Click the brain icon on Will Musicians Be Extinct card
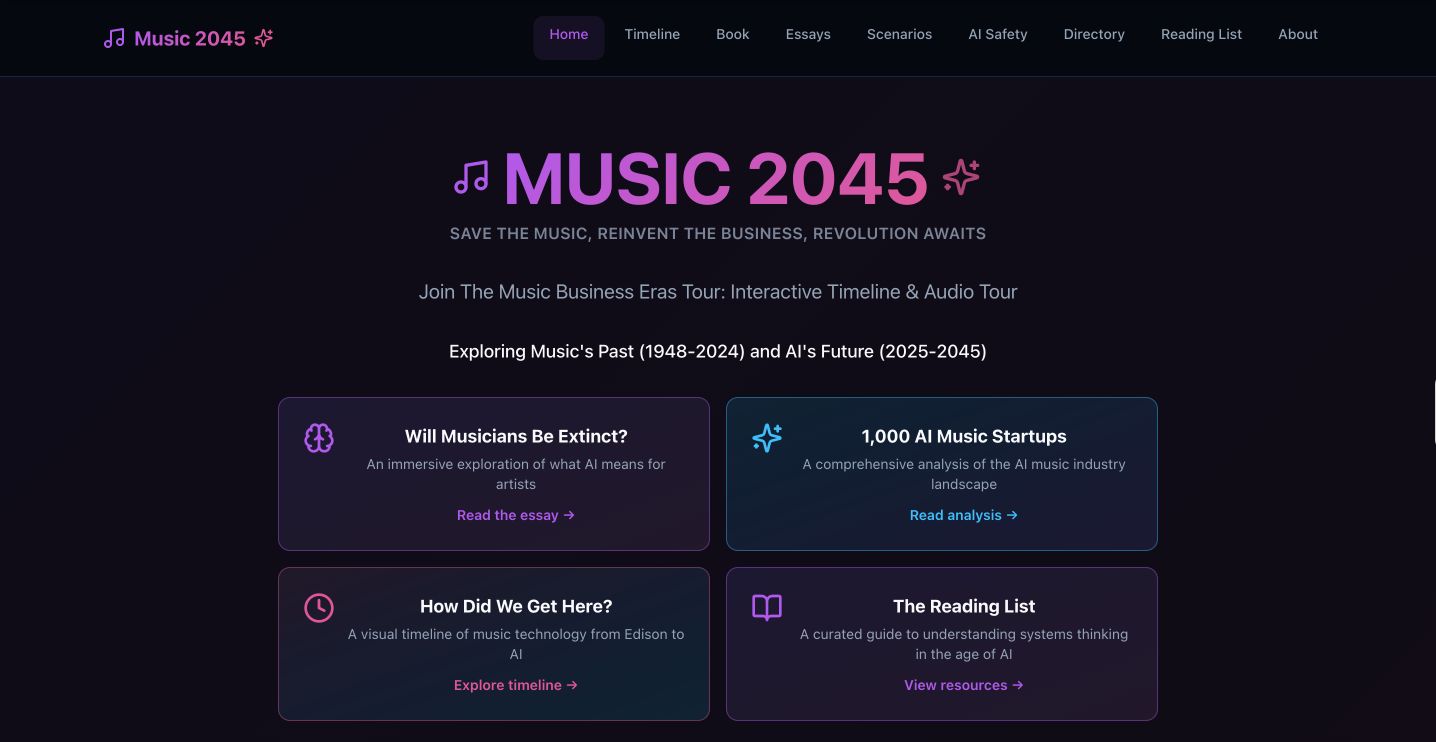Viewport: 1436px width, 742px height. [x=319, y=438]
